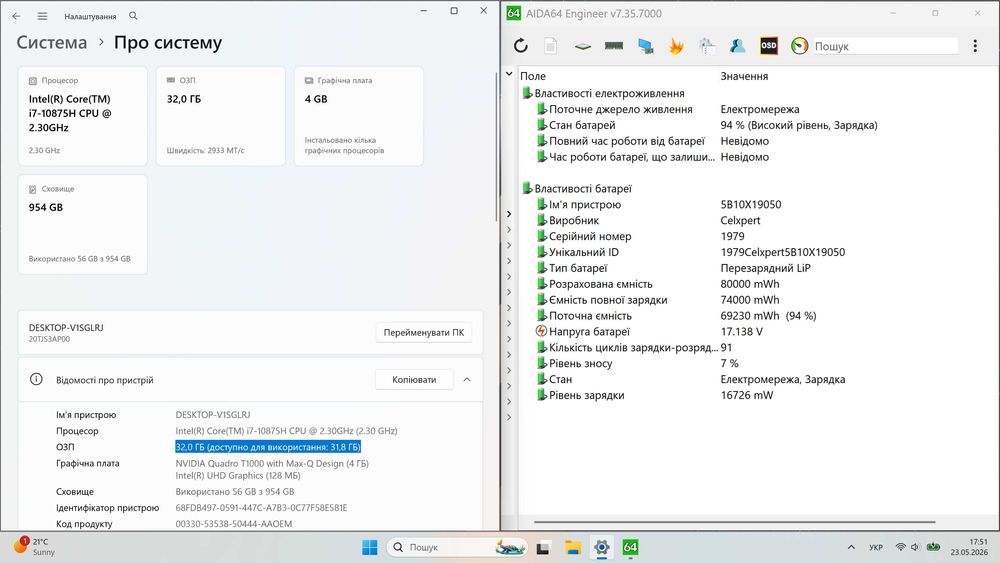Open the hamburger navigation menu in Settings
Viewport: 1000px width, 563px height.
tap(42, 16)
